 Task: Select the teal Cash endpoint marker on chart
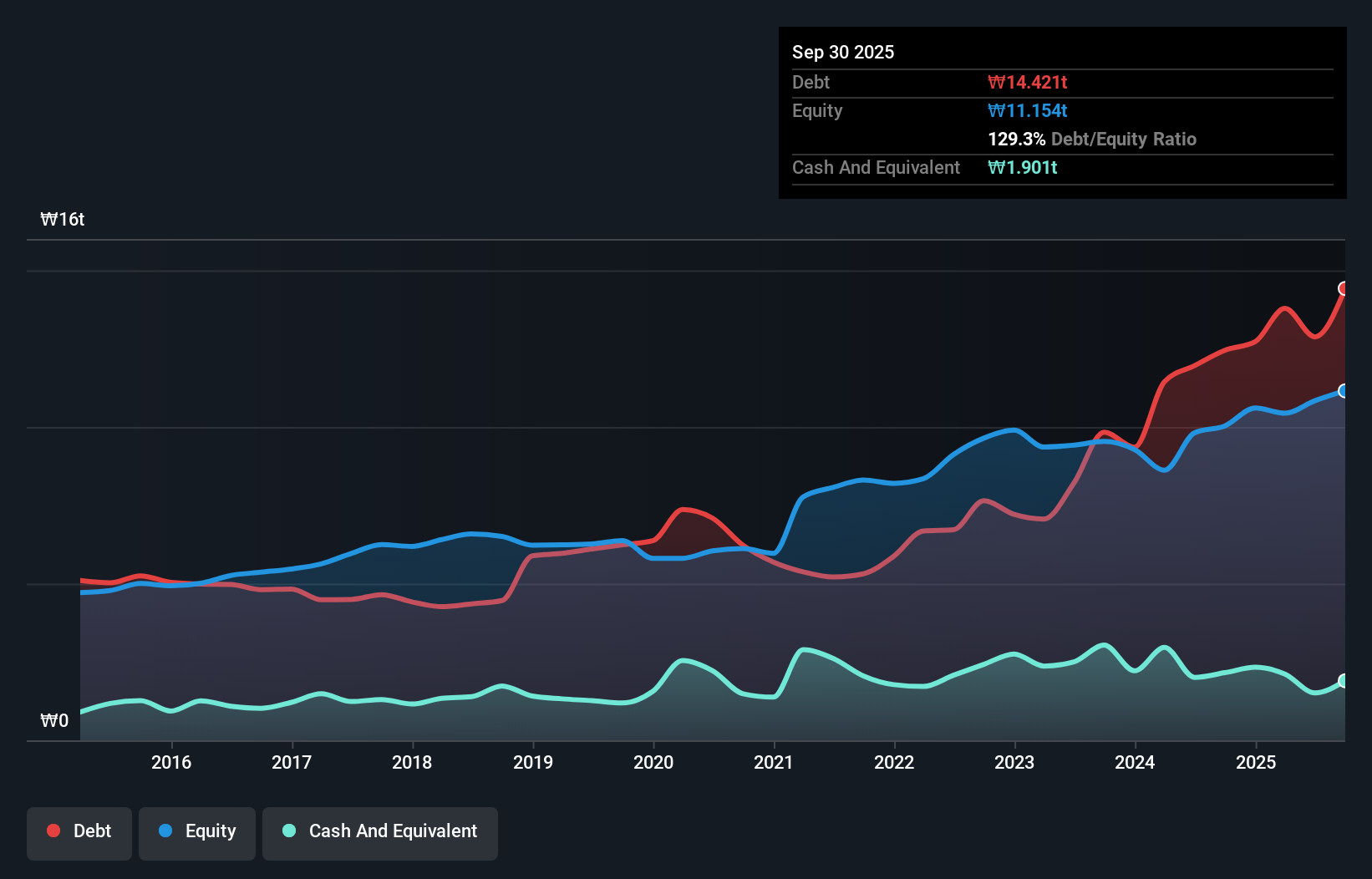point(1344,681)
